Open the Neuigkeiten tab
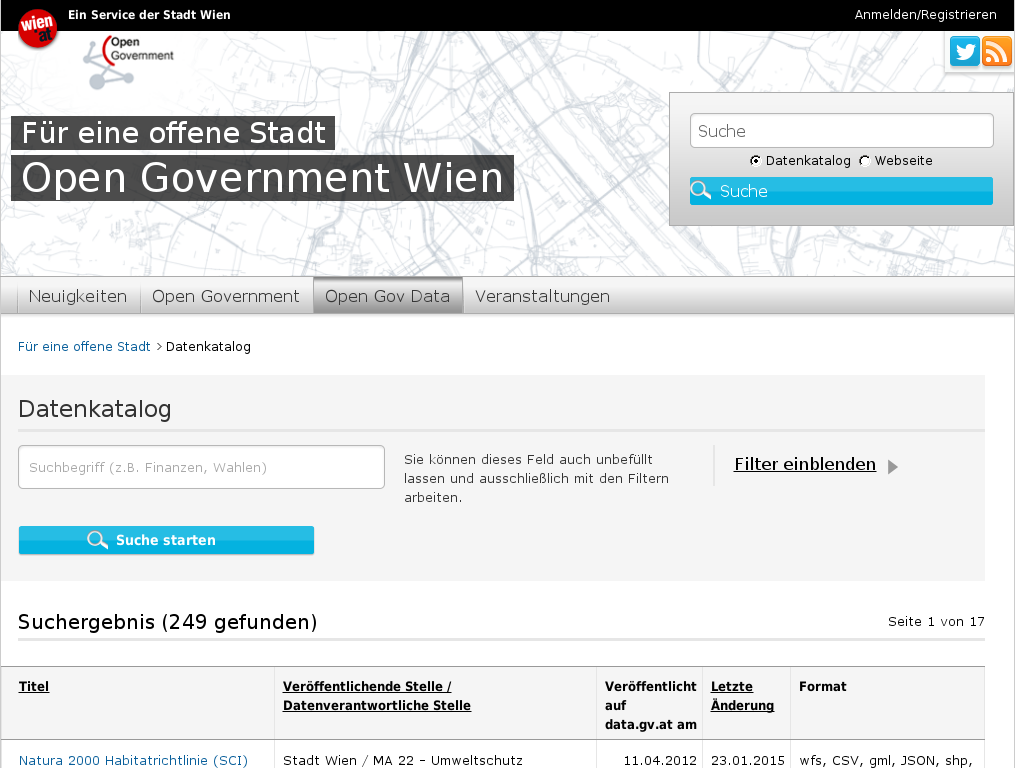1024x768 pixels. coord(78,296)
